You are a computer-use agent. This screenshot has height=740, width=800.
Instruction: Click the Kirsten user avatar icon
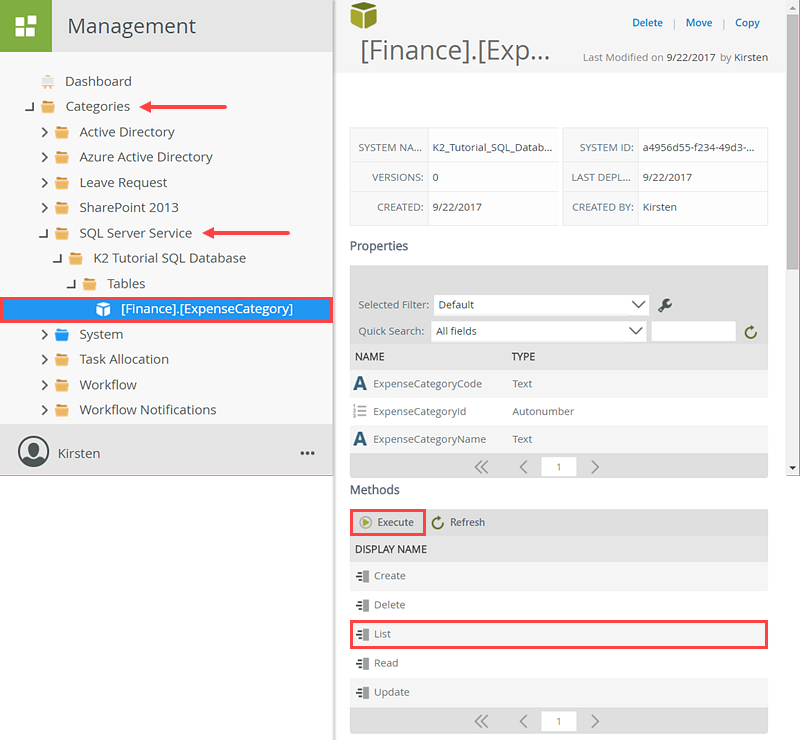(34, 452)
